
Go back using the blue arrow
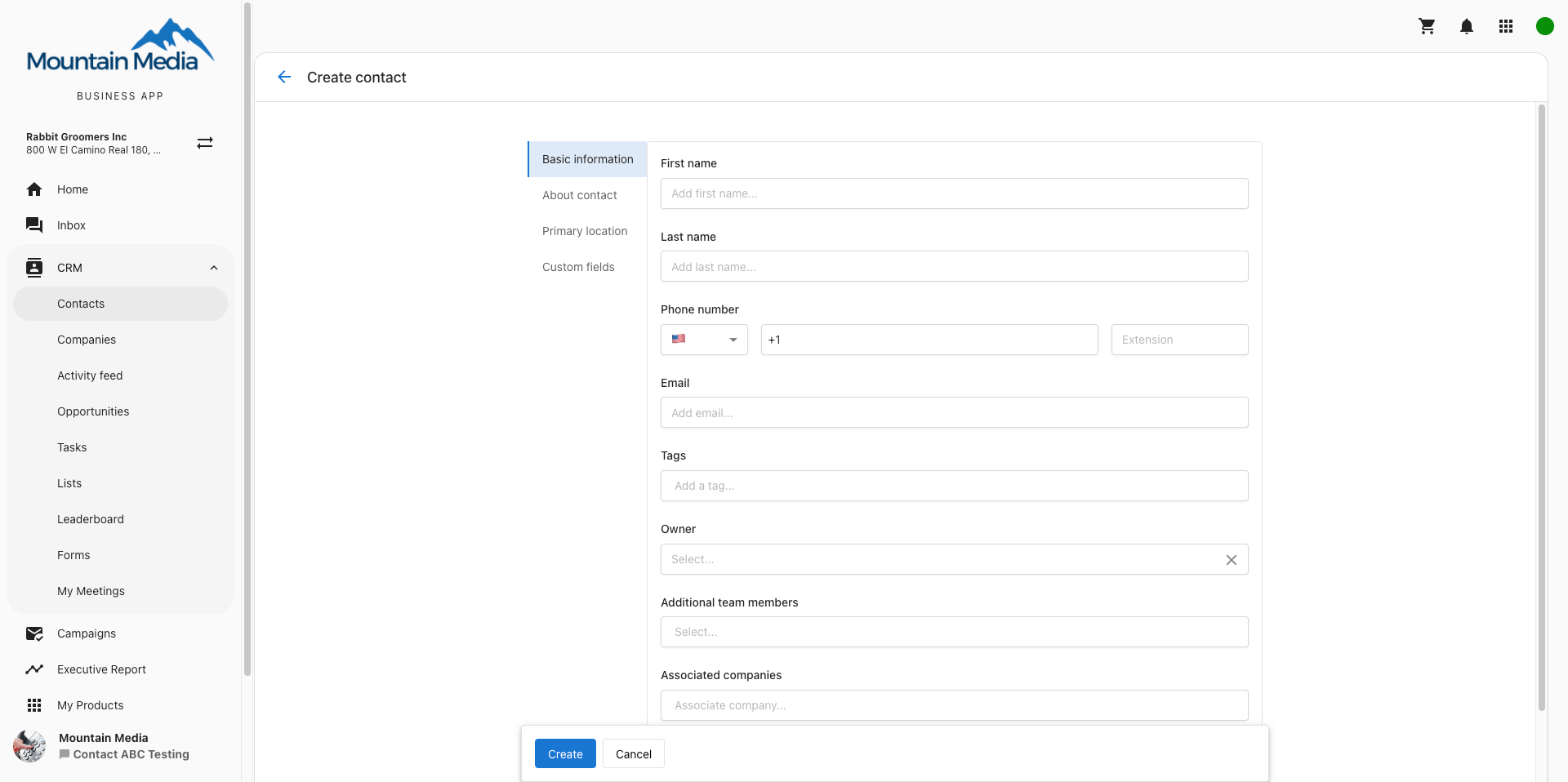[x=284, y=77]
